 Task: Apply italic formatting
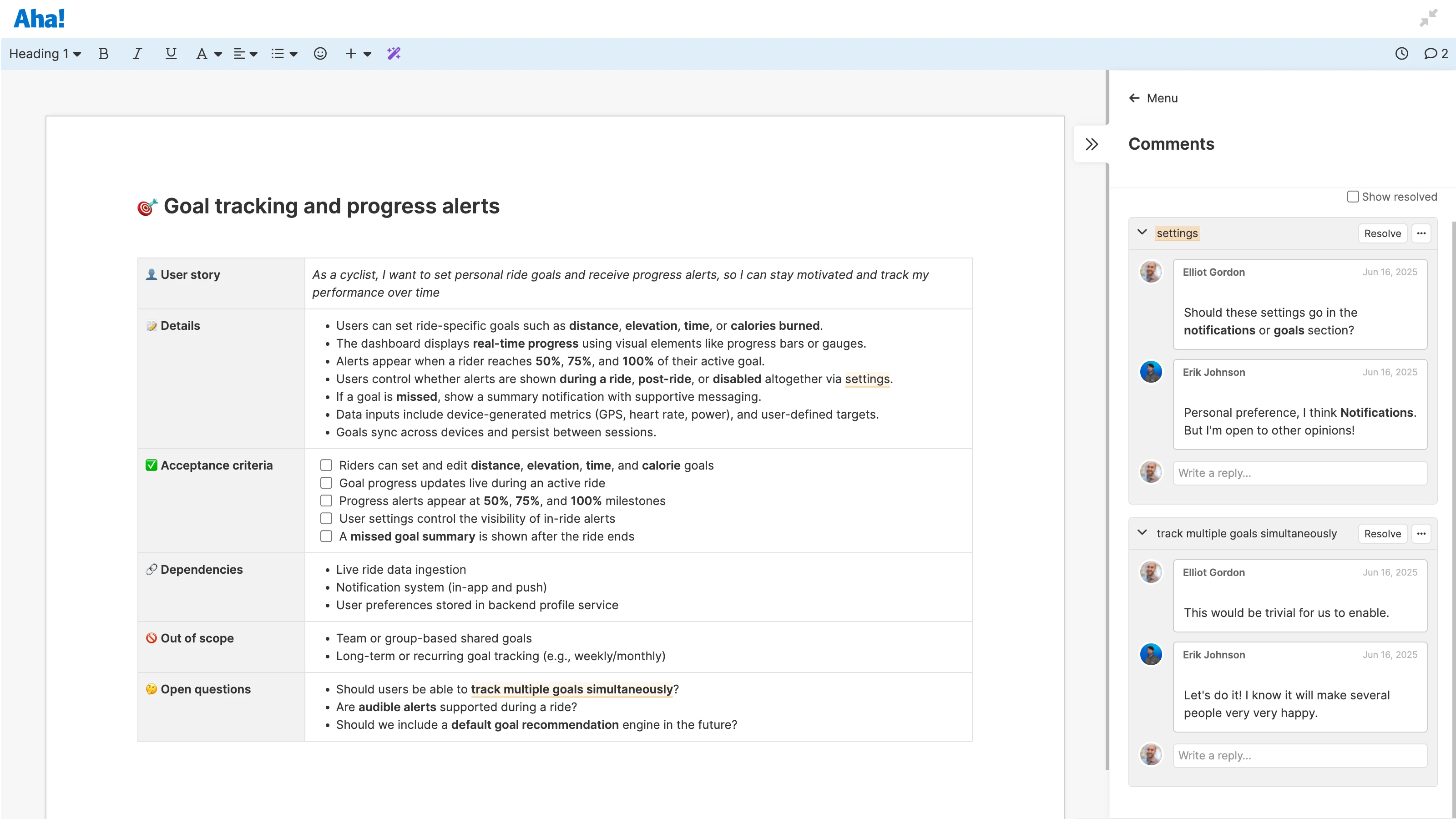click(137, 54)
